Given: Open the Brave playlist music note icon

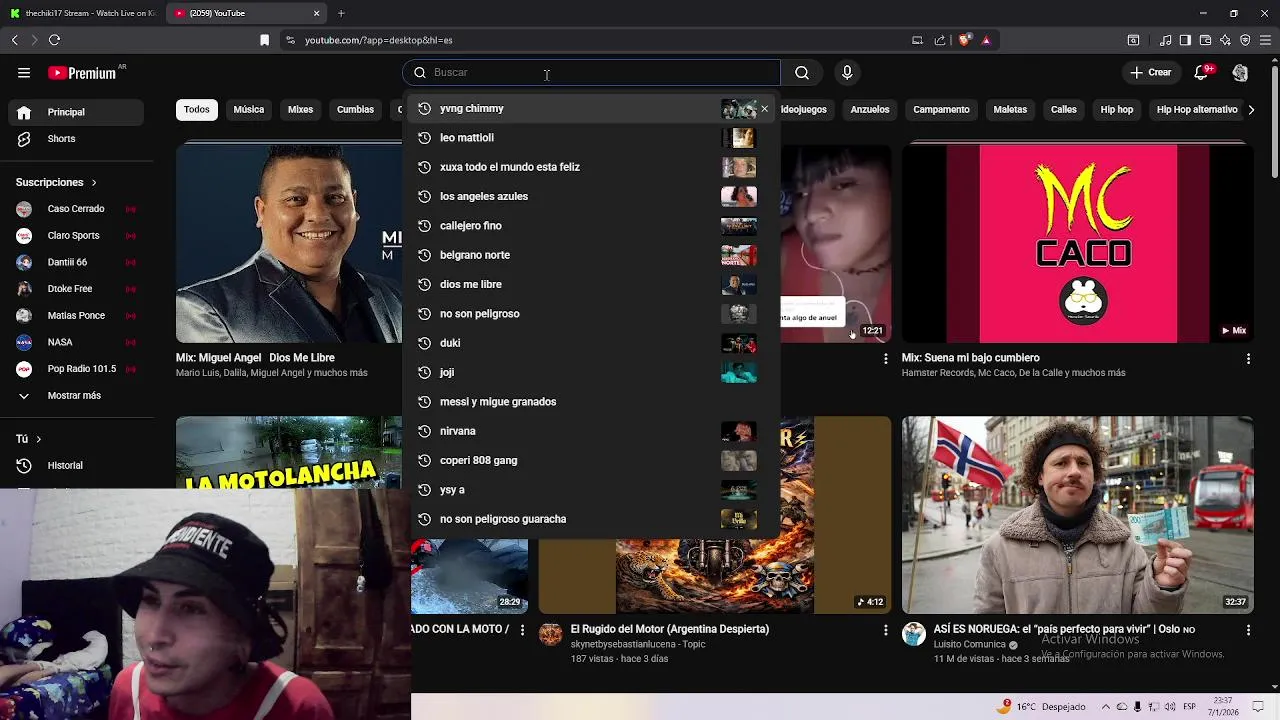Looking at the screenshot, I should [x=1165, y=40].
